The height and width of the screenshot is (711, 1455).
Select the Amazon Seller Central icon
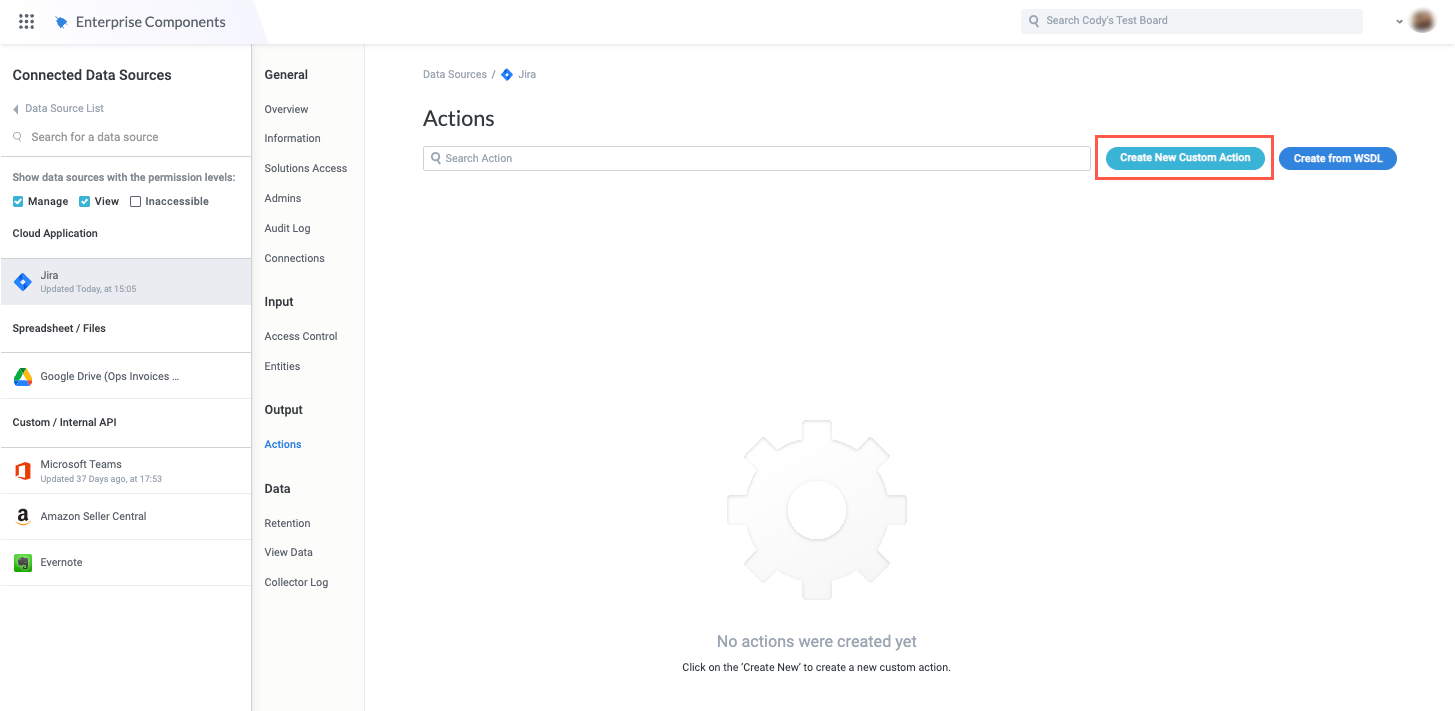tap(22, 516)
